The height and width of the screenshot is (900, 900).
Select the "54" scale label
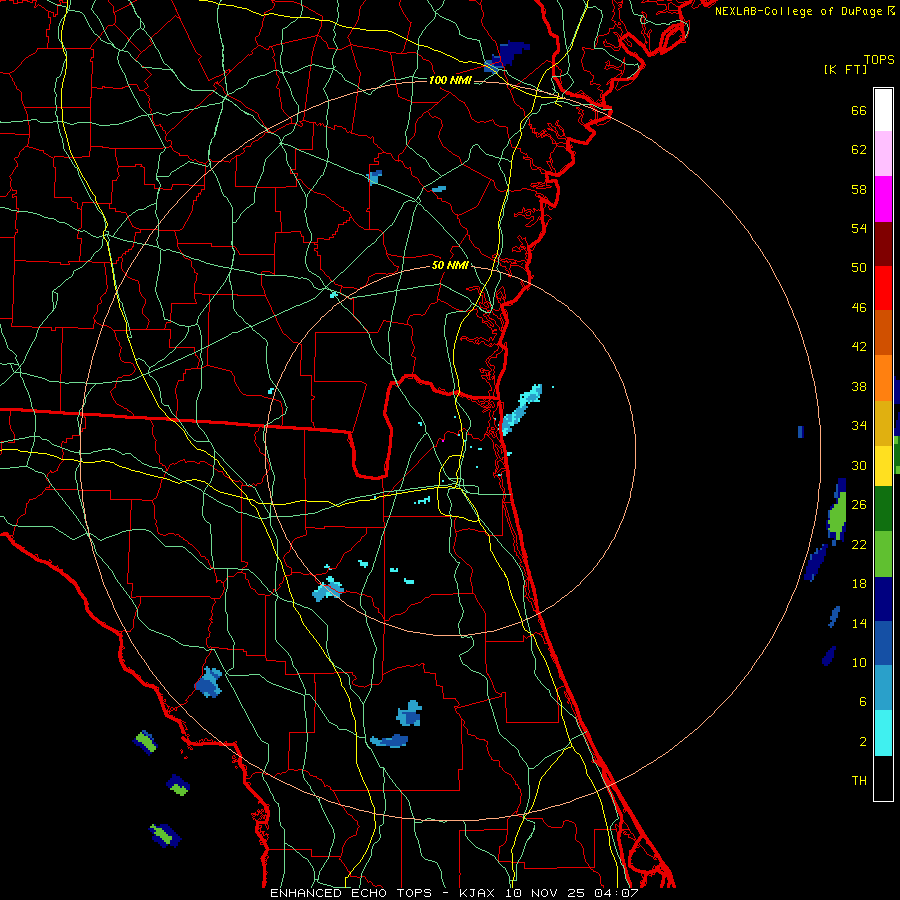click(859, 228)
